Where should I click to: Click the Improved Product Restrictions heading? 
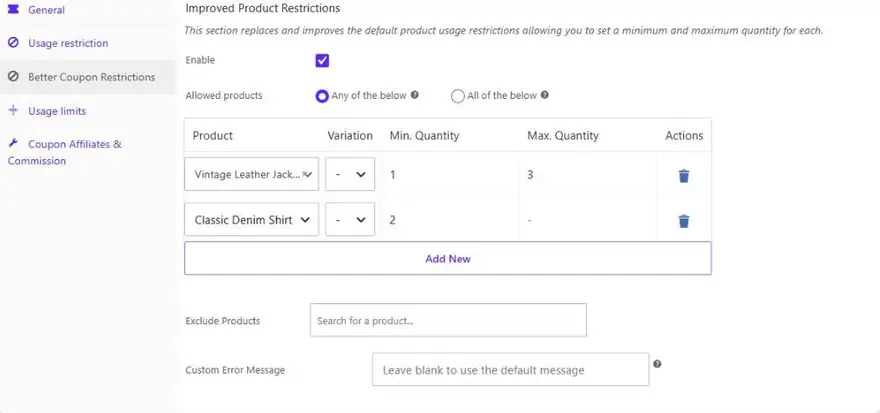coord(263,8)
